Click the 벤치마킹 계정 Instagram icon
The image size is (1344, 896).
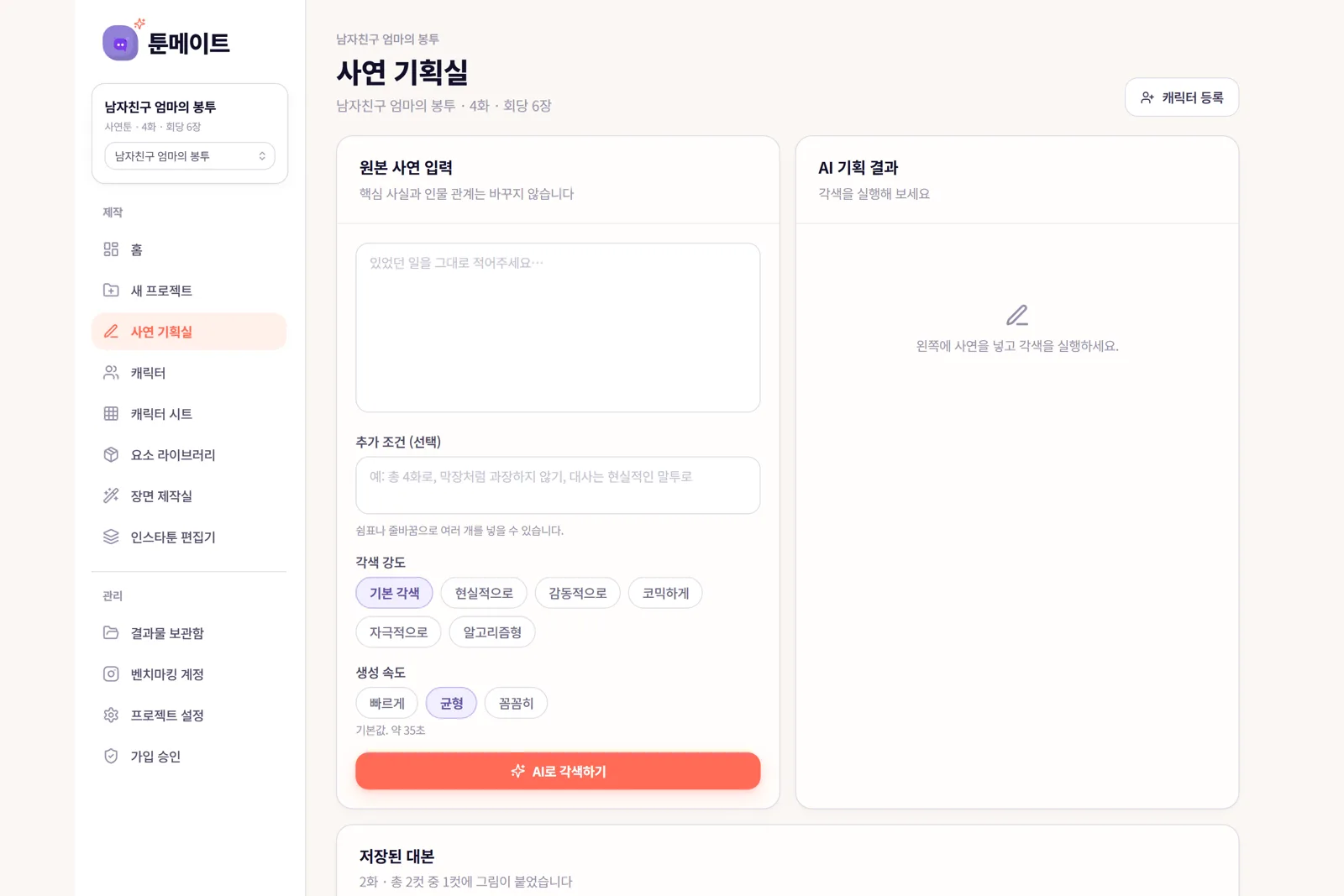[111, 674]
